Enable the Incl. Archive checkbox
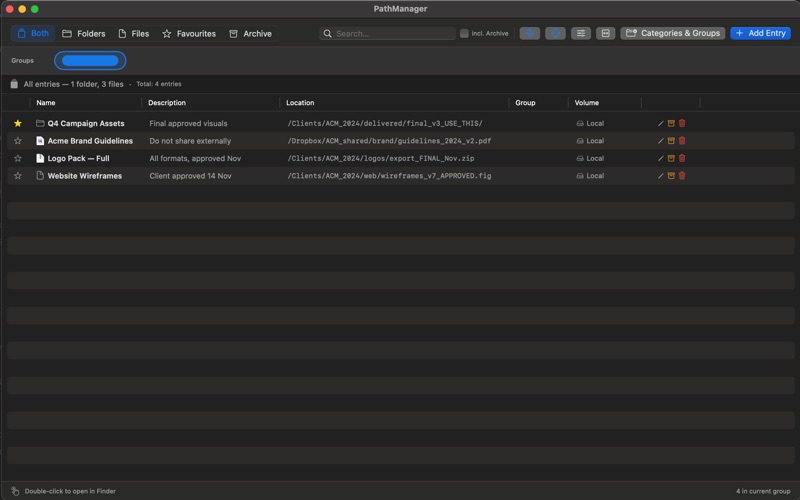This screenshot has width=800, height=500. point(464,34)
